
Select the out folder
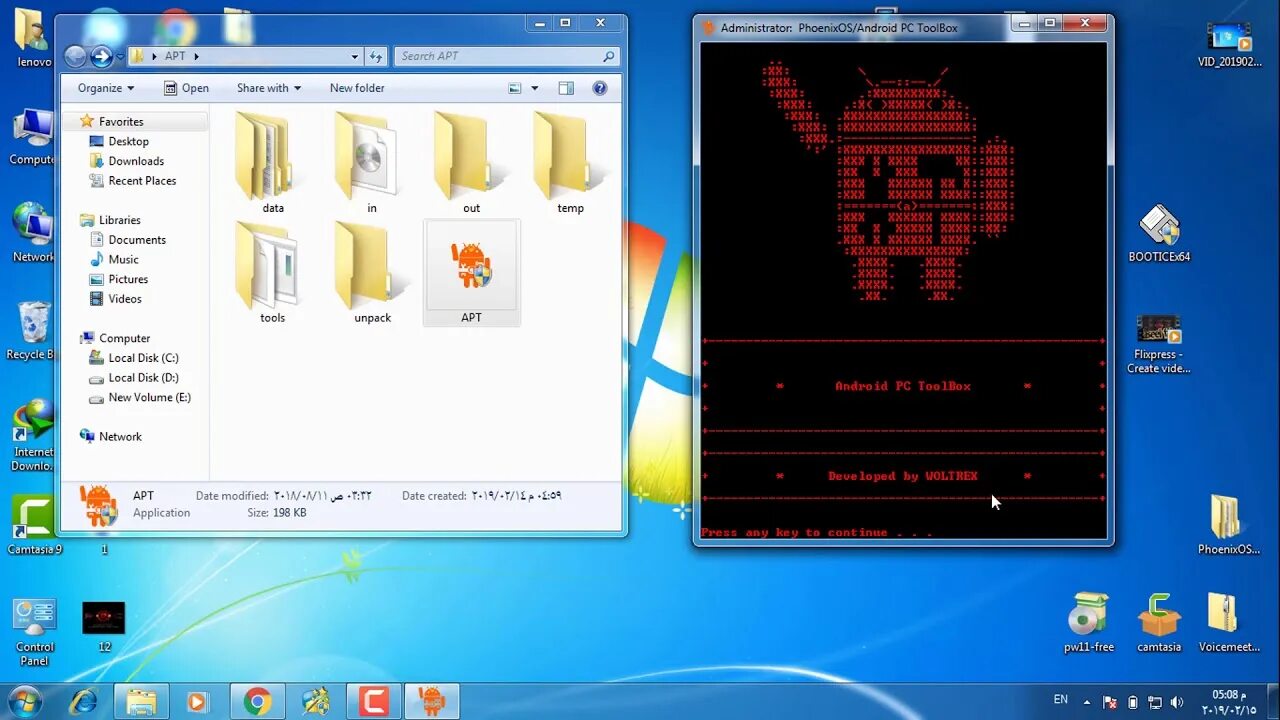click(x=471, y=162)
